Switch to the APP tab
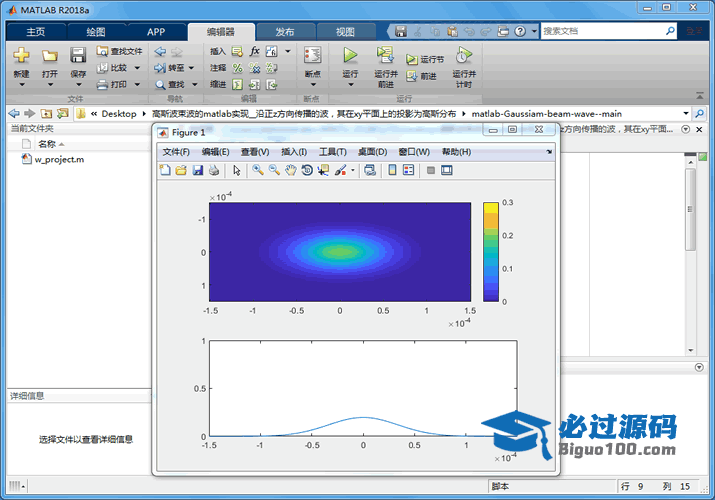 156,32
